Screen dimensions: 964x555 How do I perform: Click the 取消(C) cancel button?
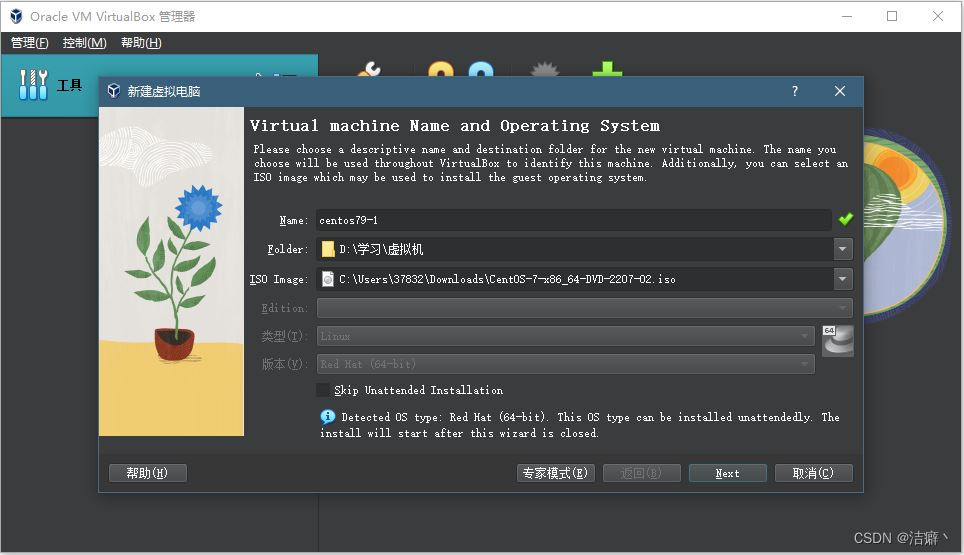tap(813, 473)
